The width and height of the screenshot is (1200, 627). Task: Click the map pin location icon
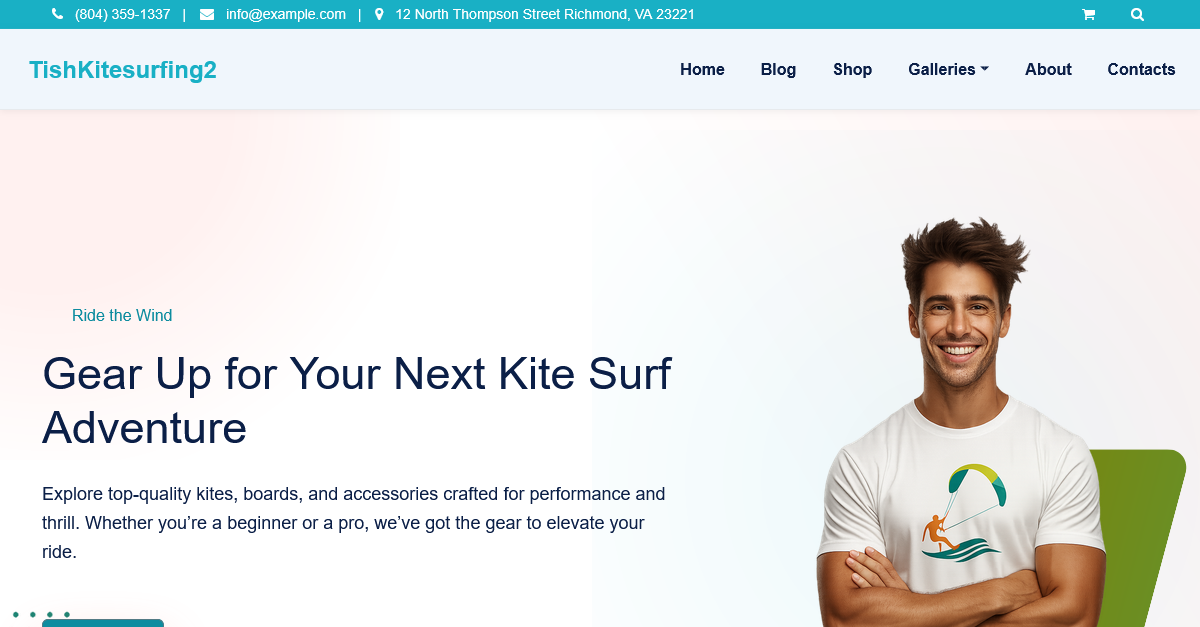coord(379,14)
